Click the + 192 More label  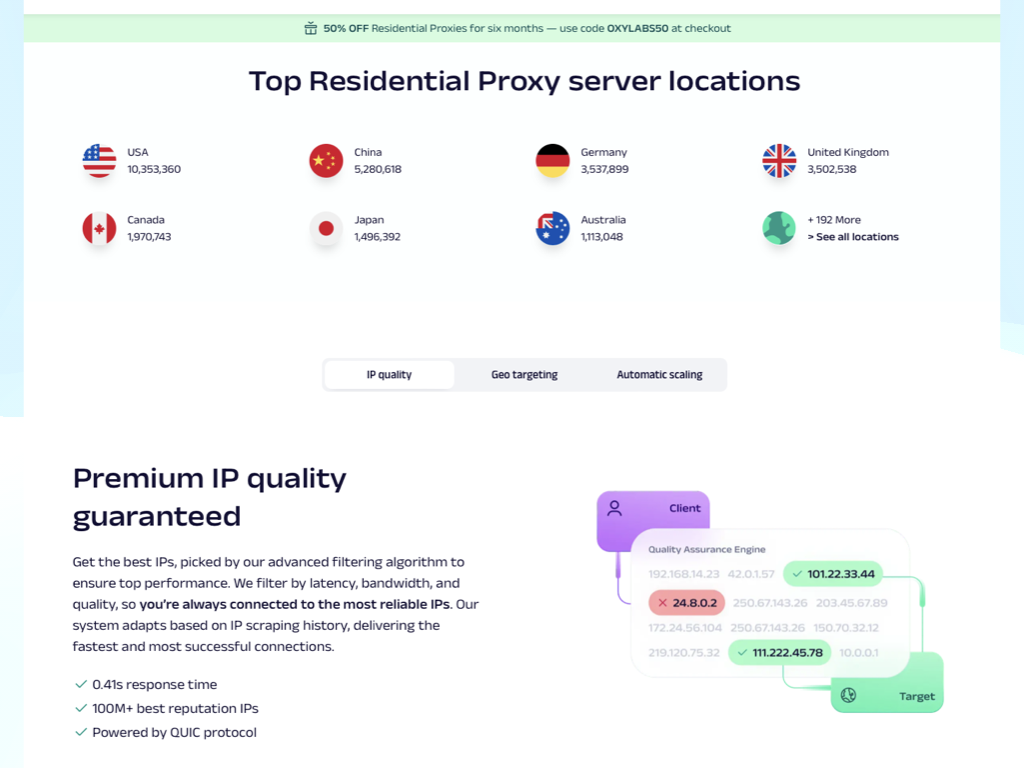pyautogui.click(x=834, y=220)
